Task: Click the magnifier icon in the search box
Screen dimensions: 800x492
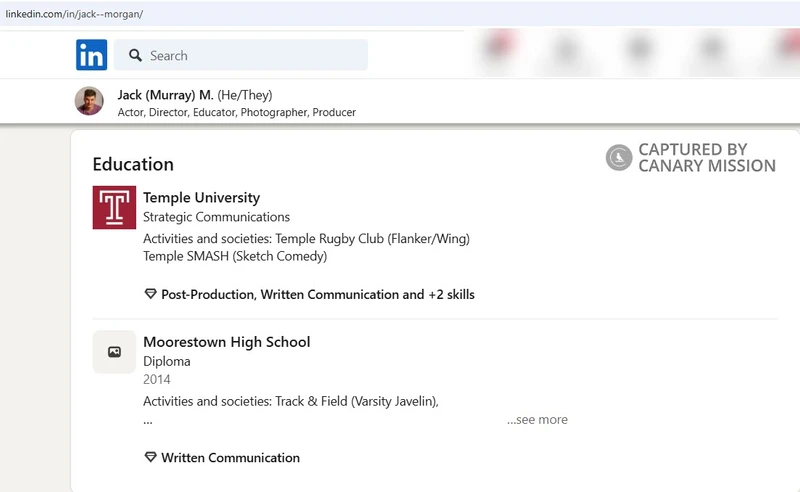Action: pyautogui.click(x=135, y=55)
